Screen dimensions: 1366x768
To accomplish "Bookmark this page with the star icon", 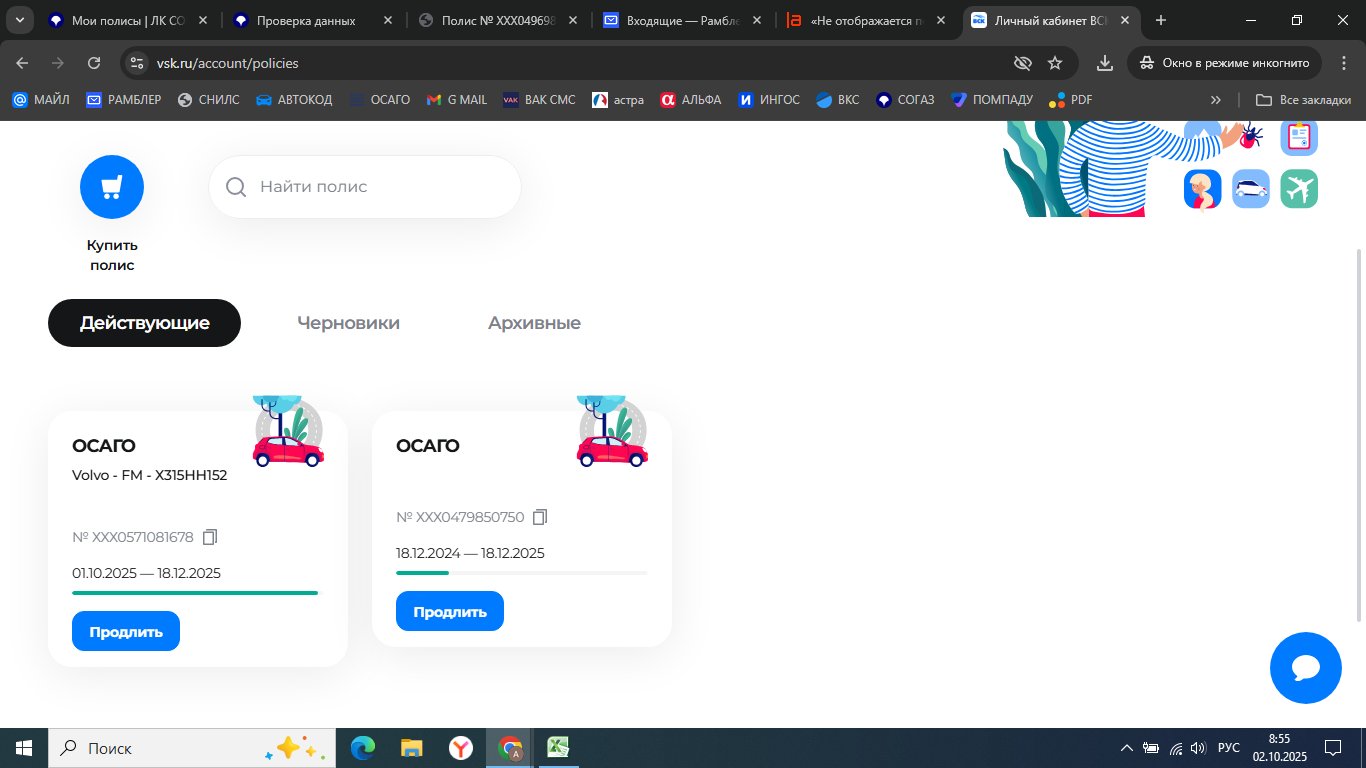I will click(1055, 63).
